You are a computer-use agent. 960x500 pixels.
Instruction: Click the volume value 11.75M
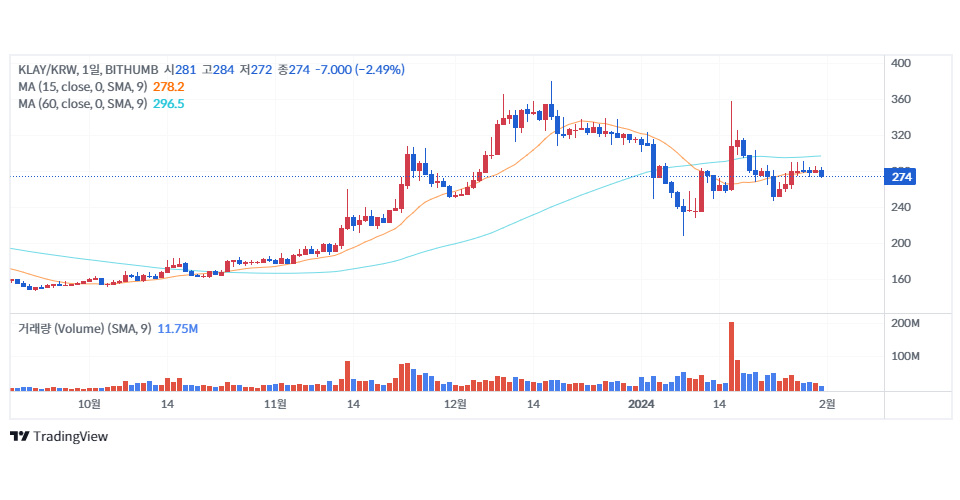point(177,328)
